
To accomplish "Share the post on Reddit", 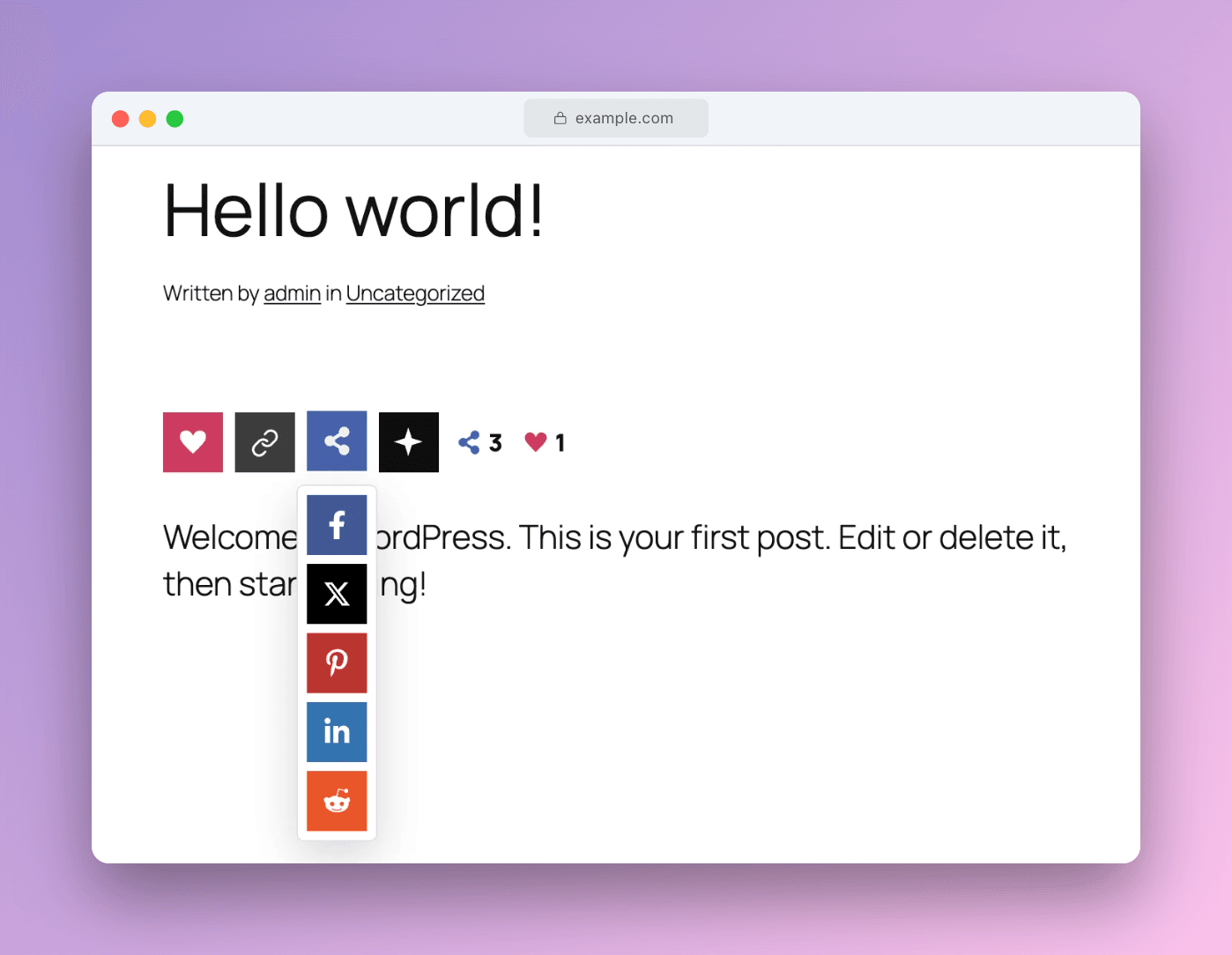I will [337, 801].
